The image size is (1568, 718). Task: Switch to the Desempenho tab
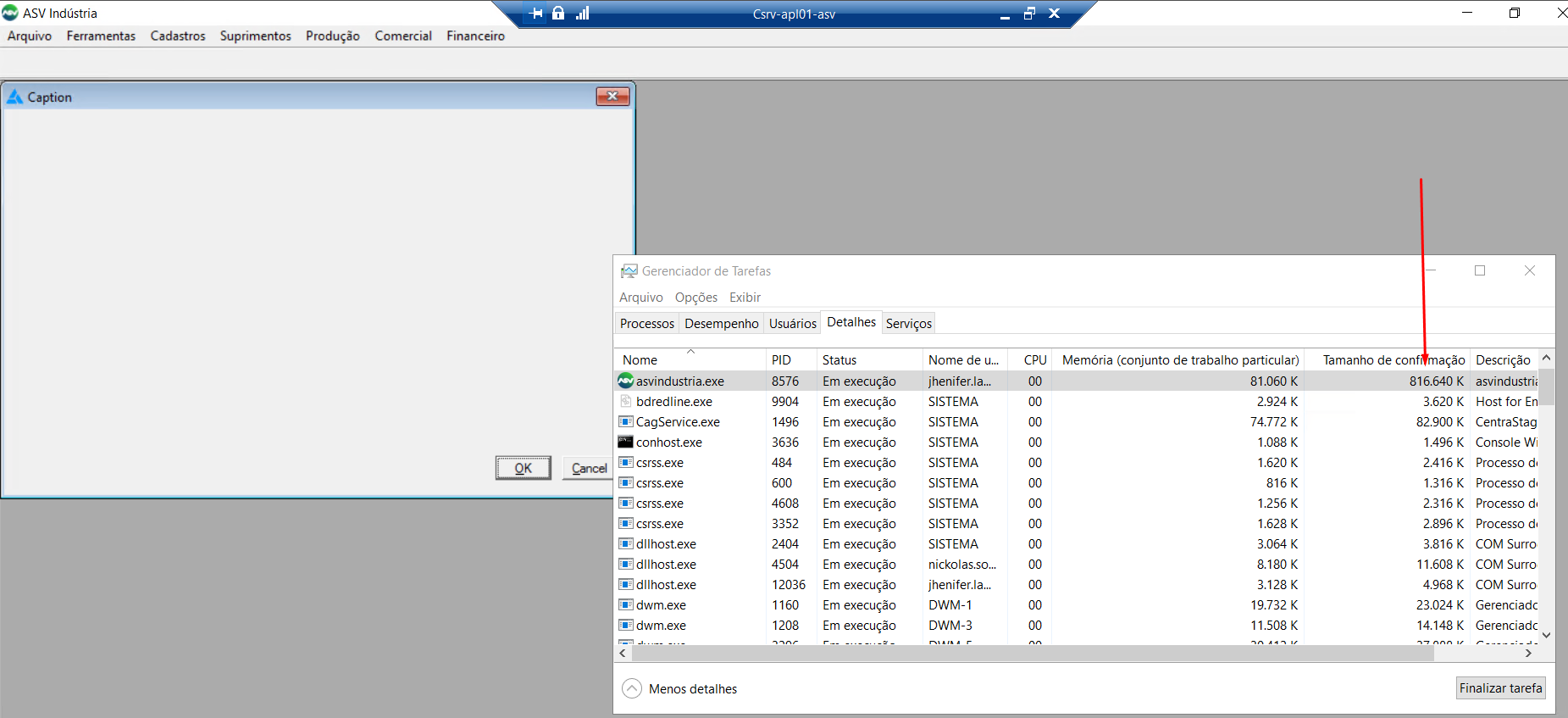(x=721, y=324)
